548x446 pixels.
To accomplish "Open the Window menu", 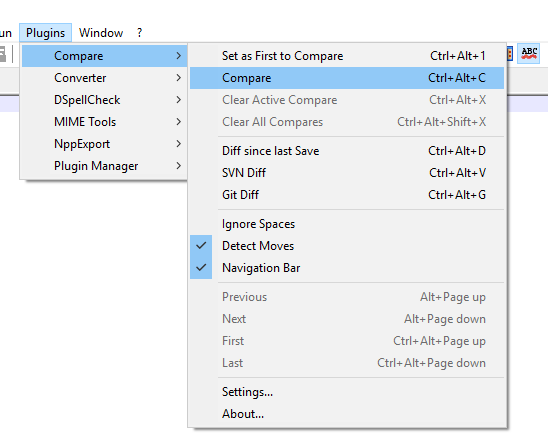I will 101,33.
